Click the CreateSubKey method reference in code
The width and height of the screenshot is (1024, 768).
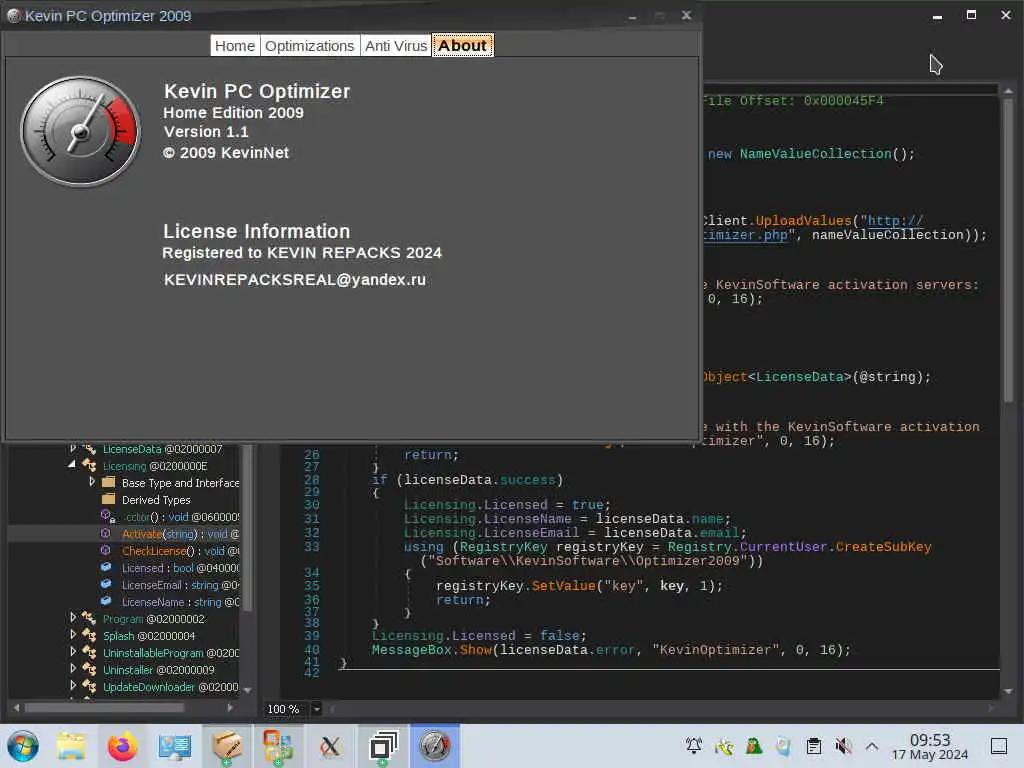[x=883, y=547]
